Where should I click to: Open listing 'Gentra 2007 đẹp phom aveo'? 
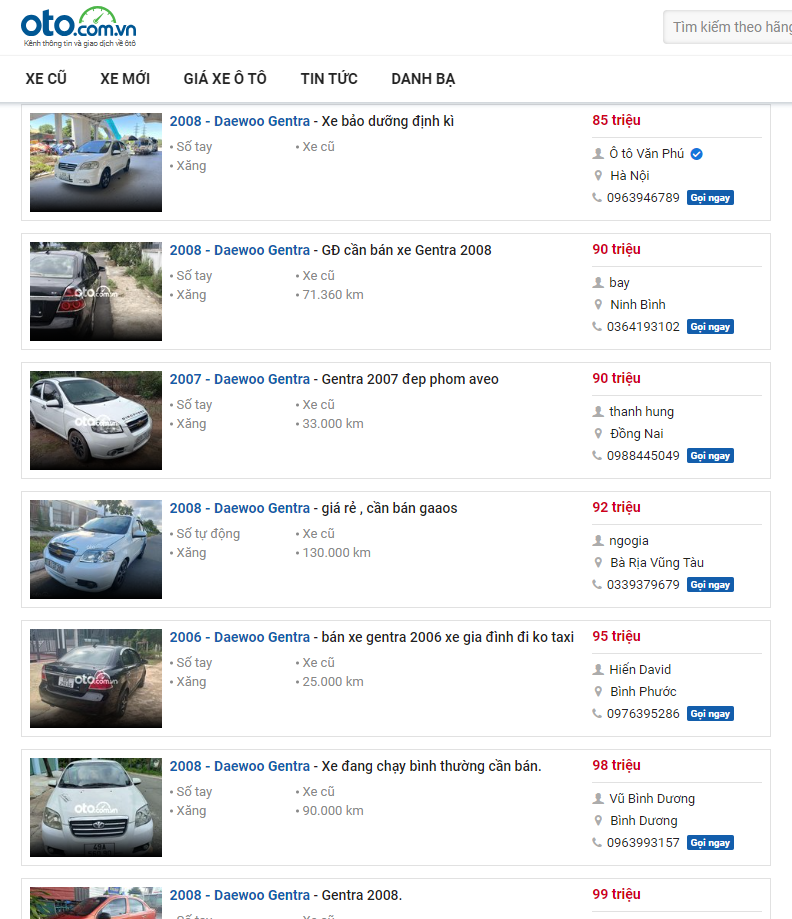(x=334, y=379)
